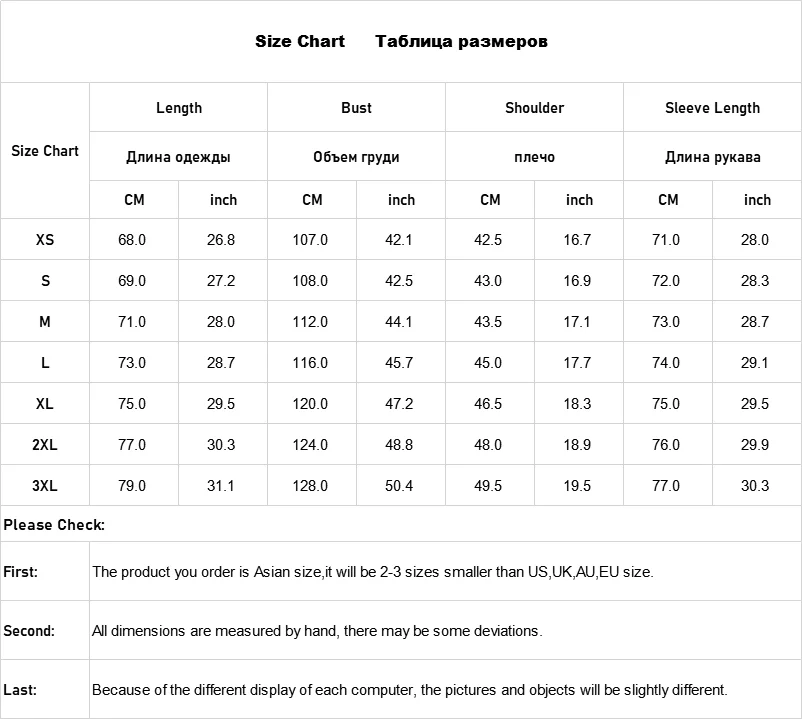
Task: Click the Asian size warning sentence
Action: [x=372, y=572]
